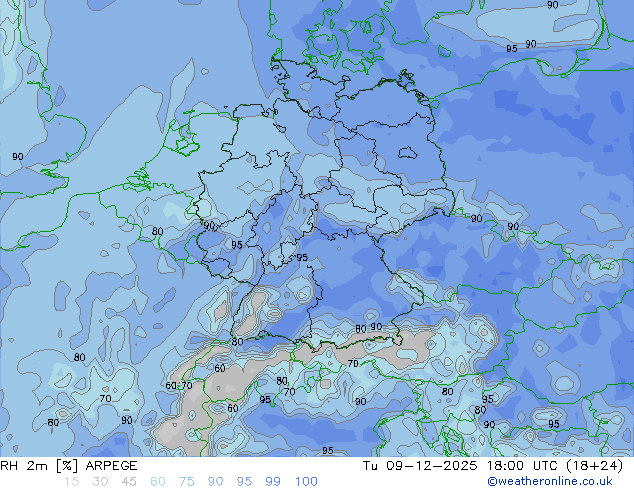Select legend value 15 in color scale
The width and height of the screenshot is (634, 490).
pos(71,482)
